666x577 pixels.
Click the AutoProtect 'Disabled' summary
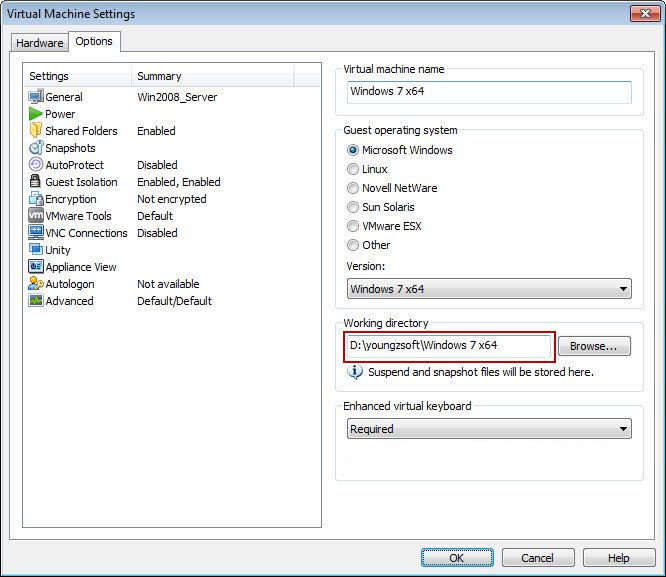[x=157, y=165]
